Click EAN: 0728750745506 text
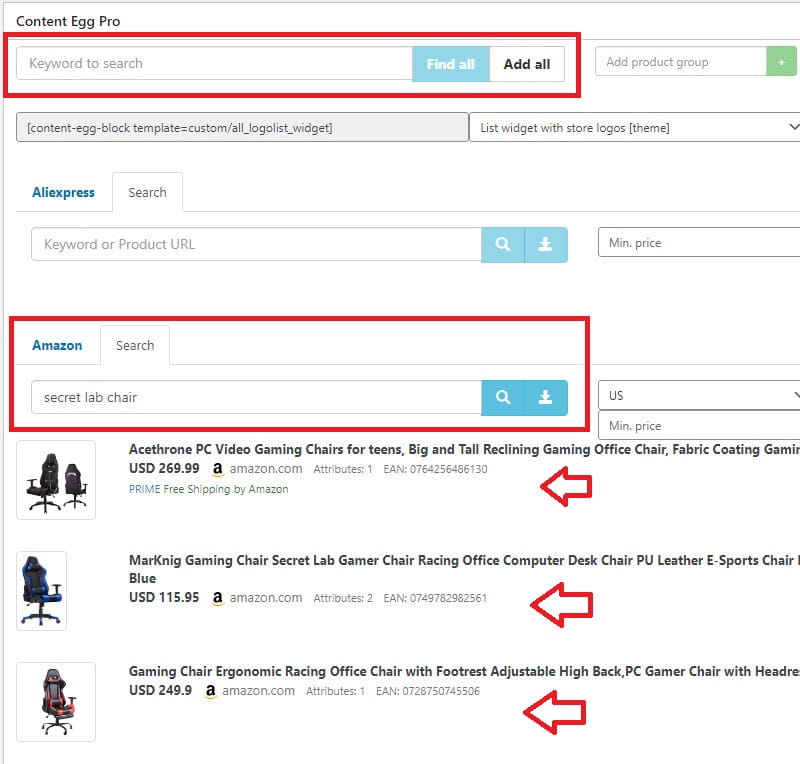The height and width of the screenshot is (764, 800). point(428,691)
